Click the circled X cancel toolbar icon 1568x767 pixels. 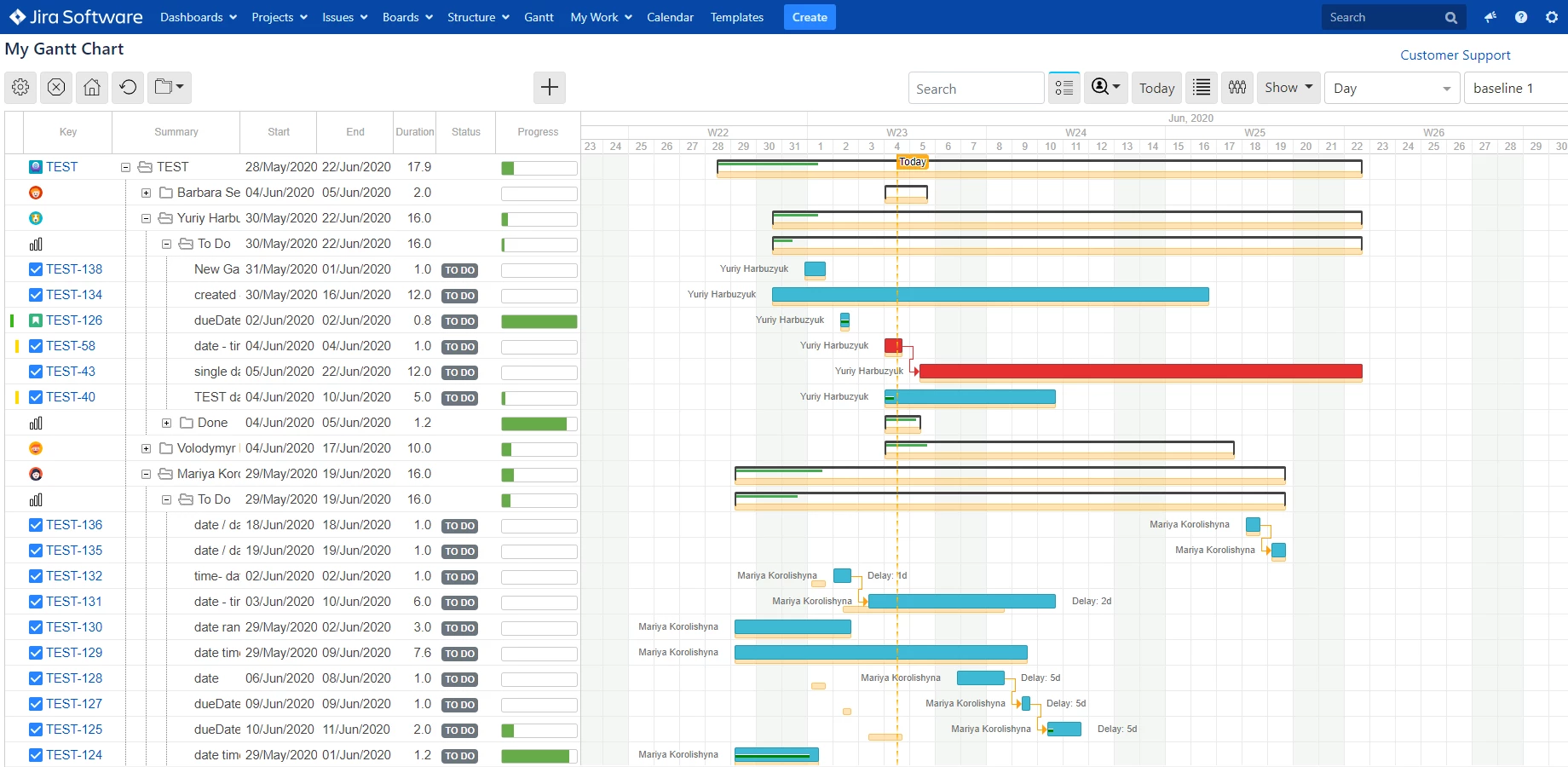[56, 88]
